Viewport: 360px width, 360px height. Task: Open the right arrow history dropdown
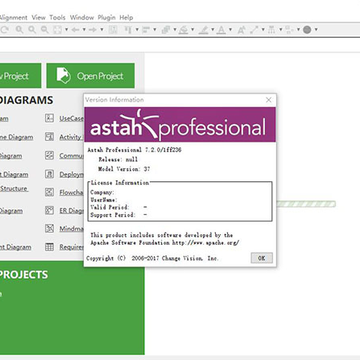(102, 30)
